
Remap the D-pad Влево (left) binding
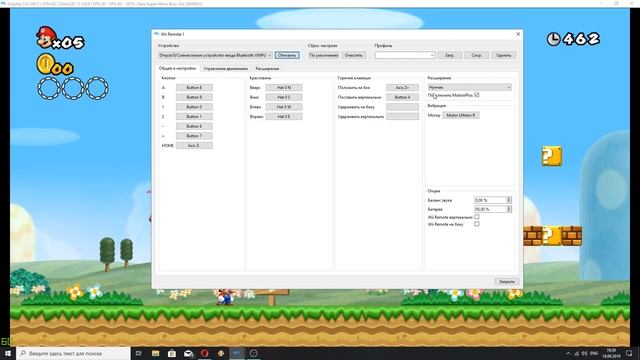pos(284,107)
